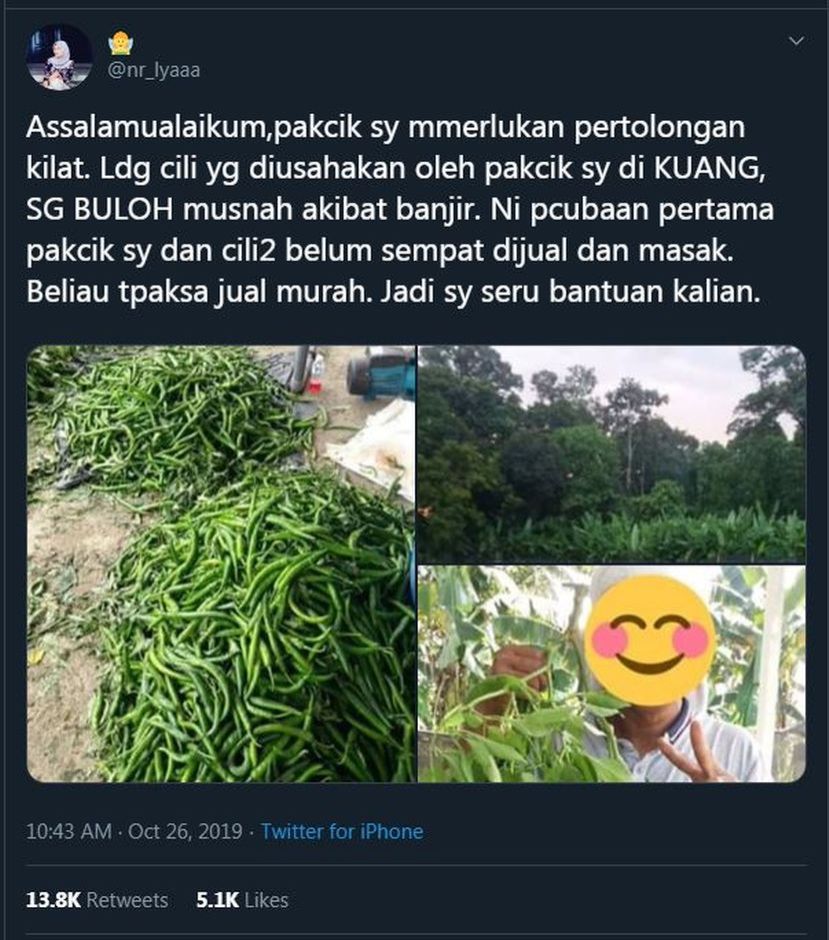The width and height of the screenshot is (829, 940).
Task: Click the profile avatar of nr_lyaaa
Action: pos(59,57)
